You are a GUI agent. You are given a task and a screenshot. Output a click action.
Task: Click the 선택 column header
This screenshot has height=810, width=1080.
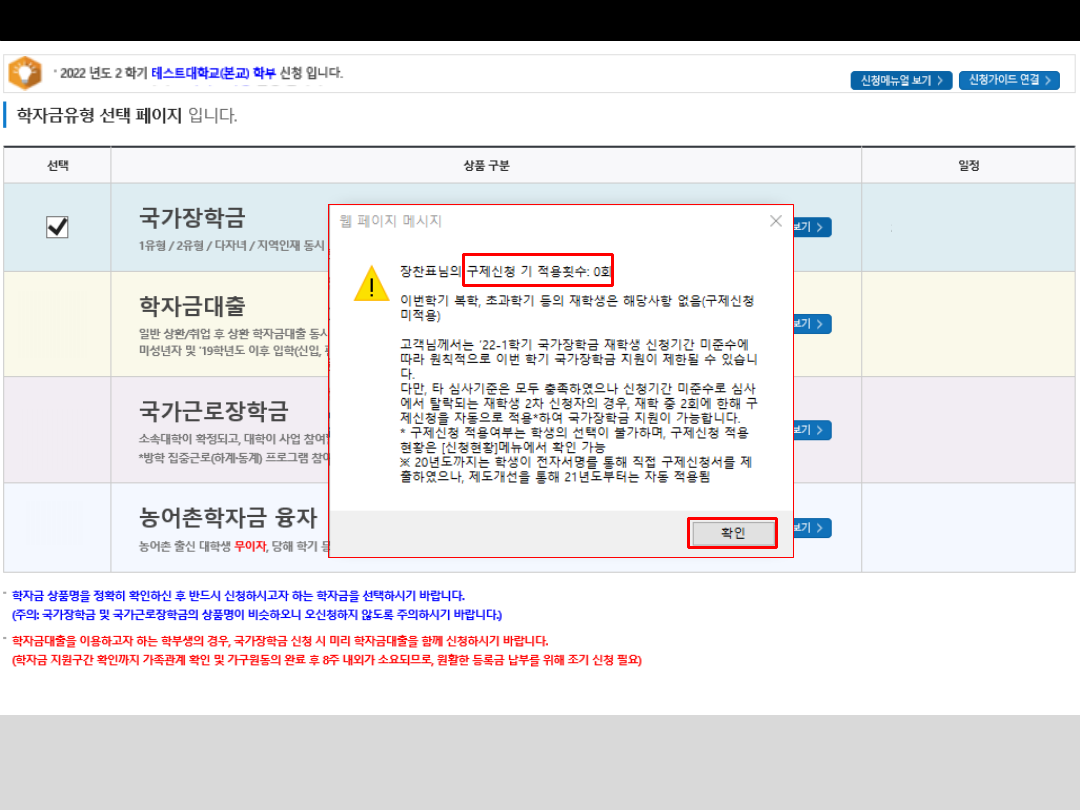tap(57, 165)
